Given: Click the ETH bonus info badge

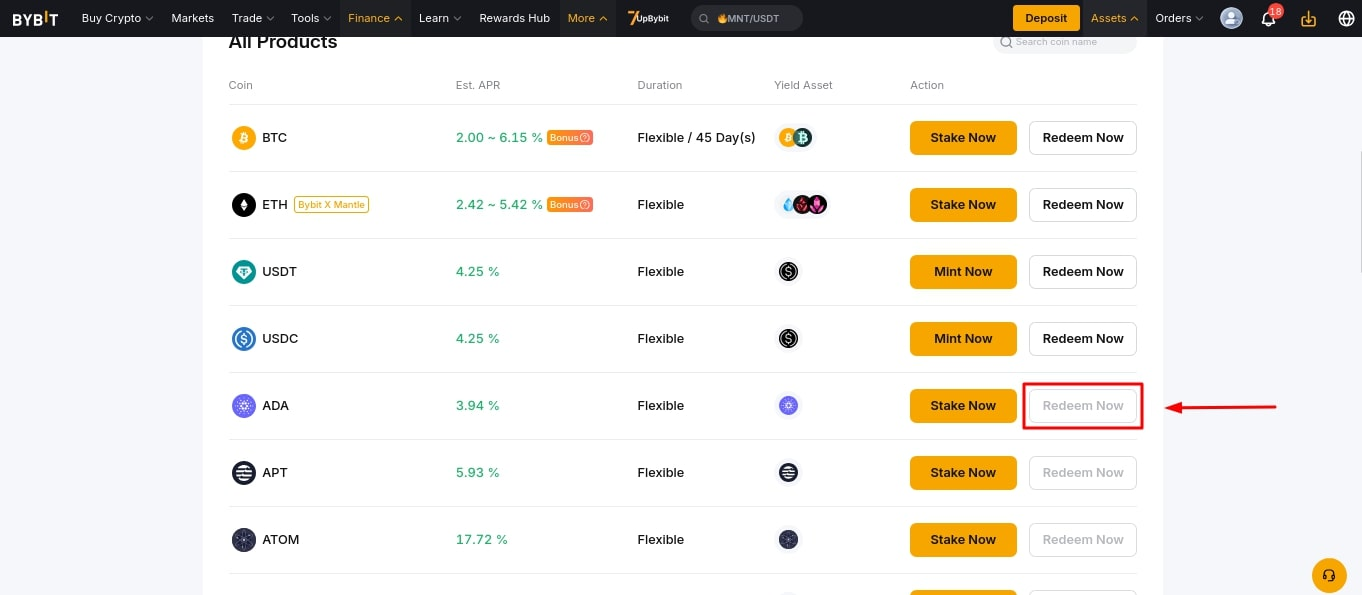Looking at the screenshot, I should point(570,205).
